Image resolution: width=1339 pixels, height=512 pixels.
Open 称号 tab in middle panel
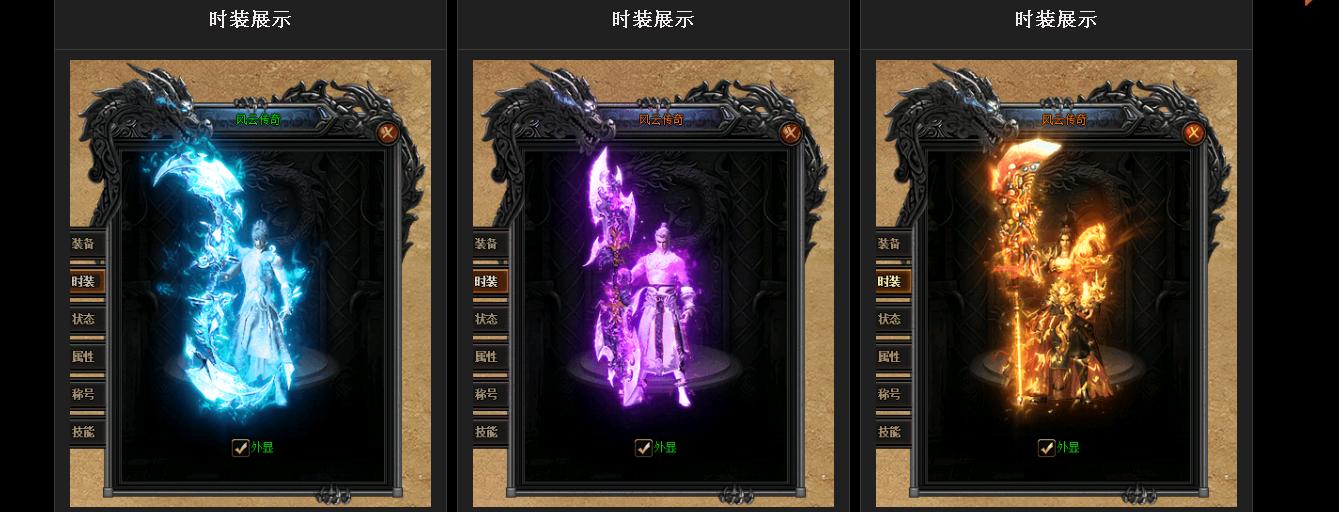coord(490,394)
